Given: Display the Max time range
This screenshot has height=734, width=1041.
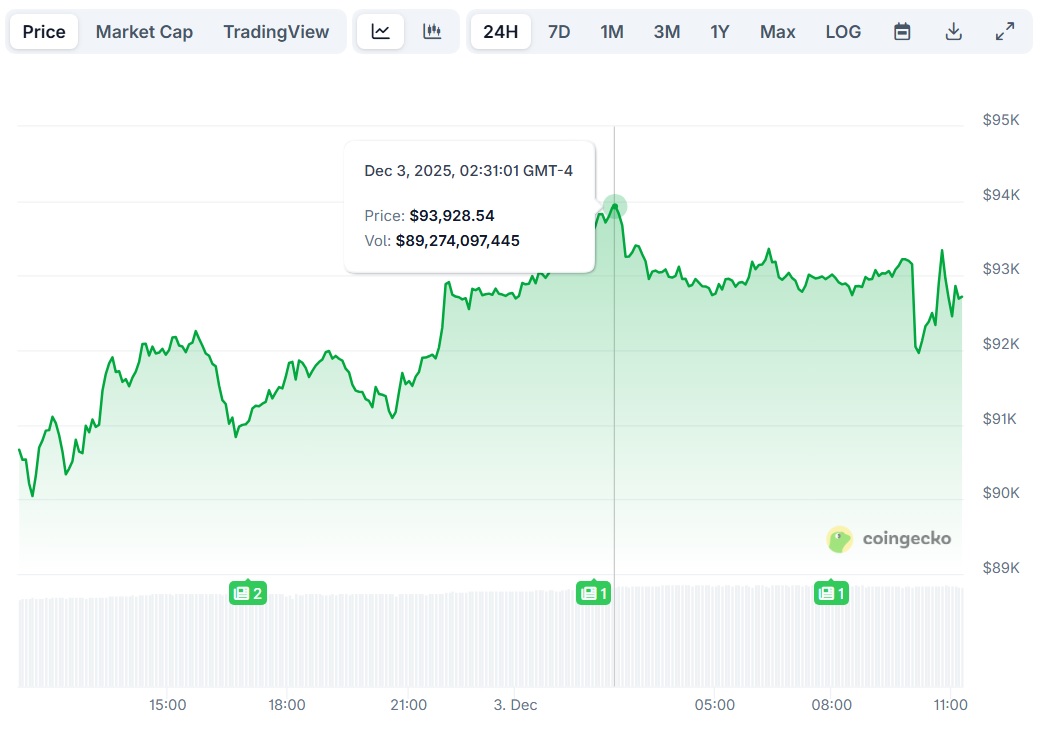Looking at the screenshot, I should coord(777,31).
